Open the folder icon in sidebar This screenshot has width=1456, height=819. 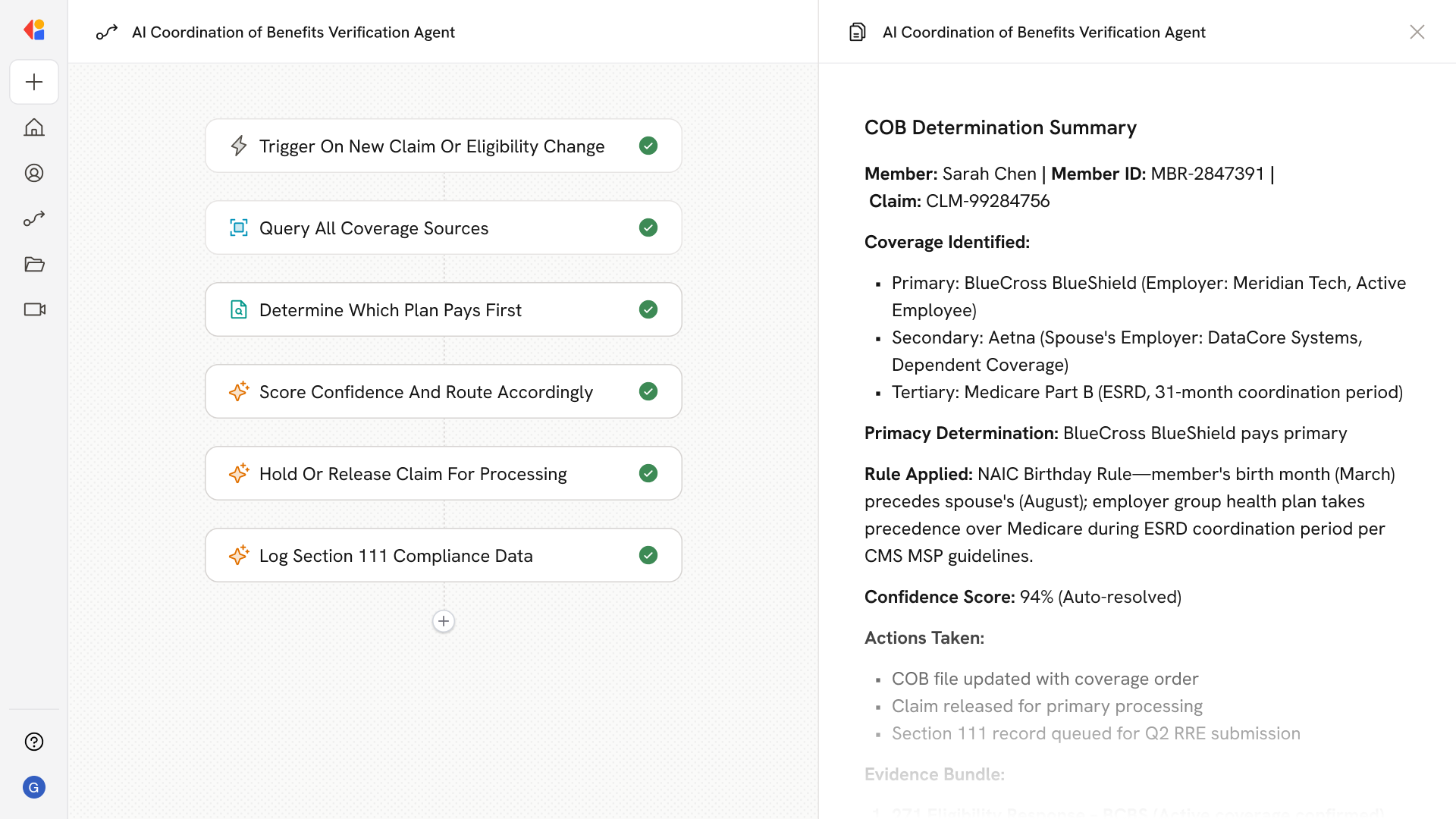coord(34,264)
